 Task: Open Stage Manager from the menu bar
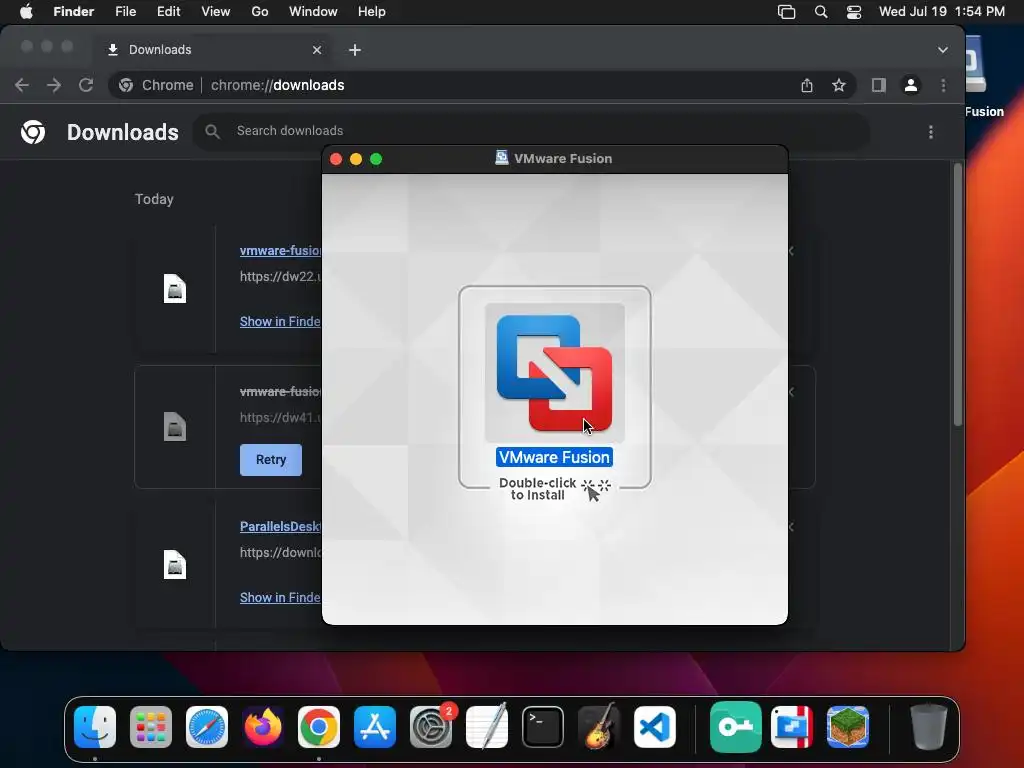(x=786, y=12)
